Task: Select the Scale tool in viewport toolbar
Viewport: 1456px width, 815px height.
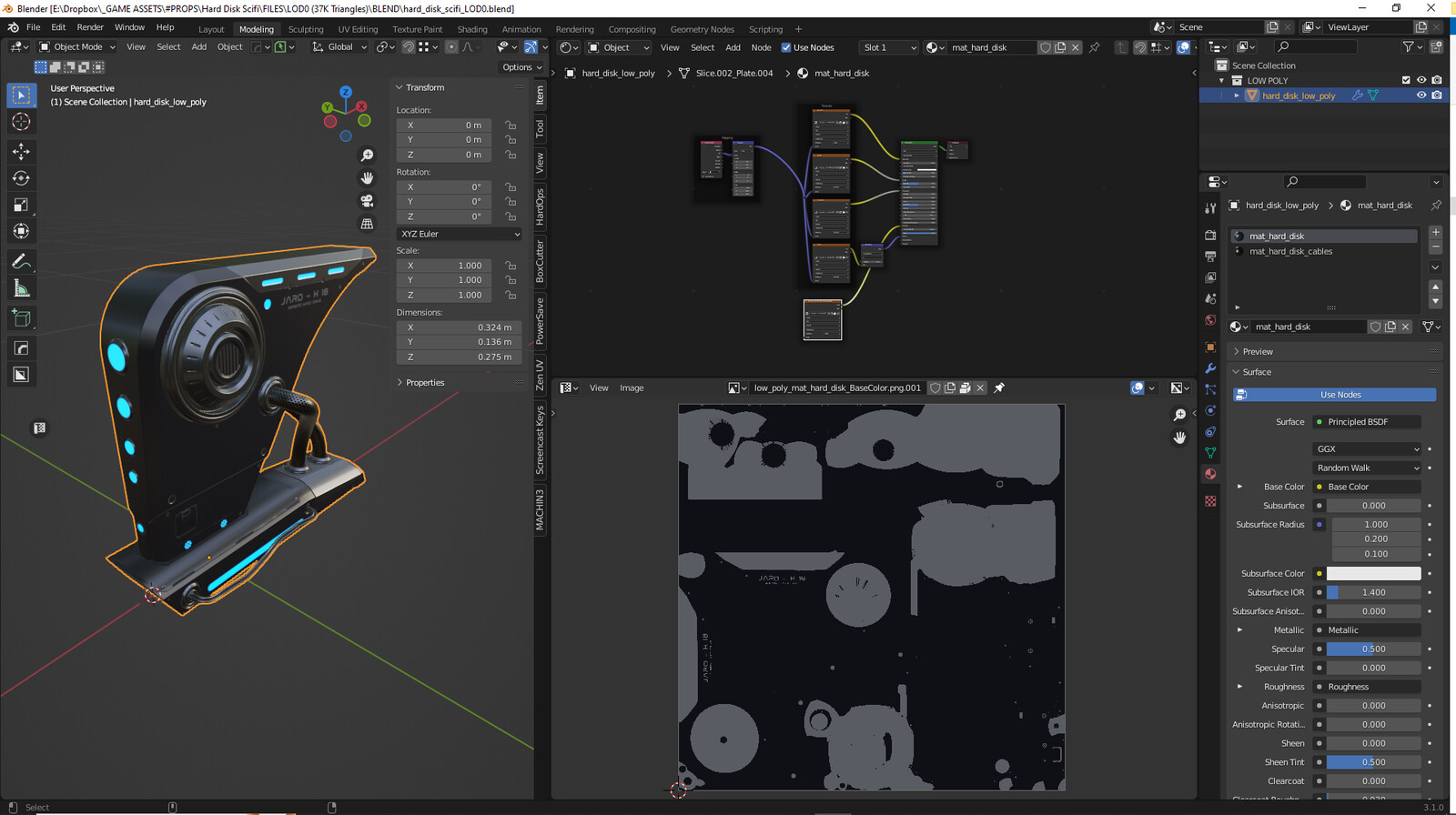Action: pos(21,205)
